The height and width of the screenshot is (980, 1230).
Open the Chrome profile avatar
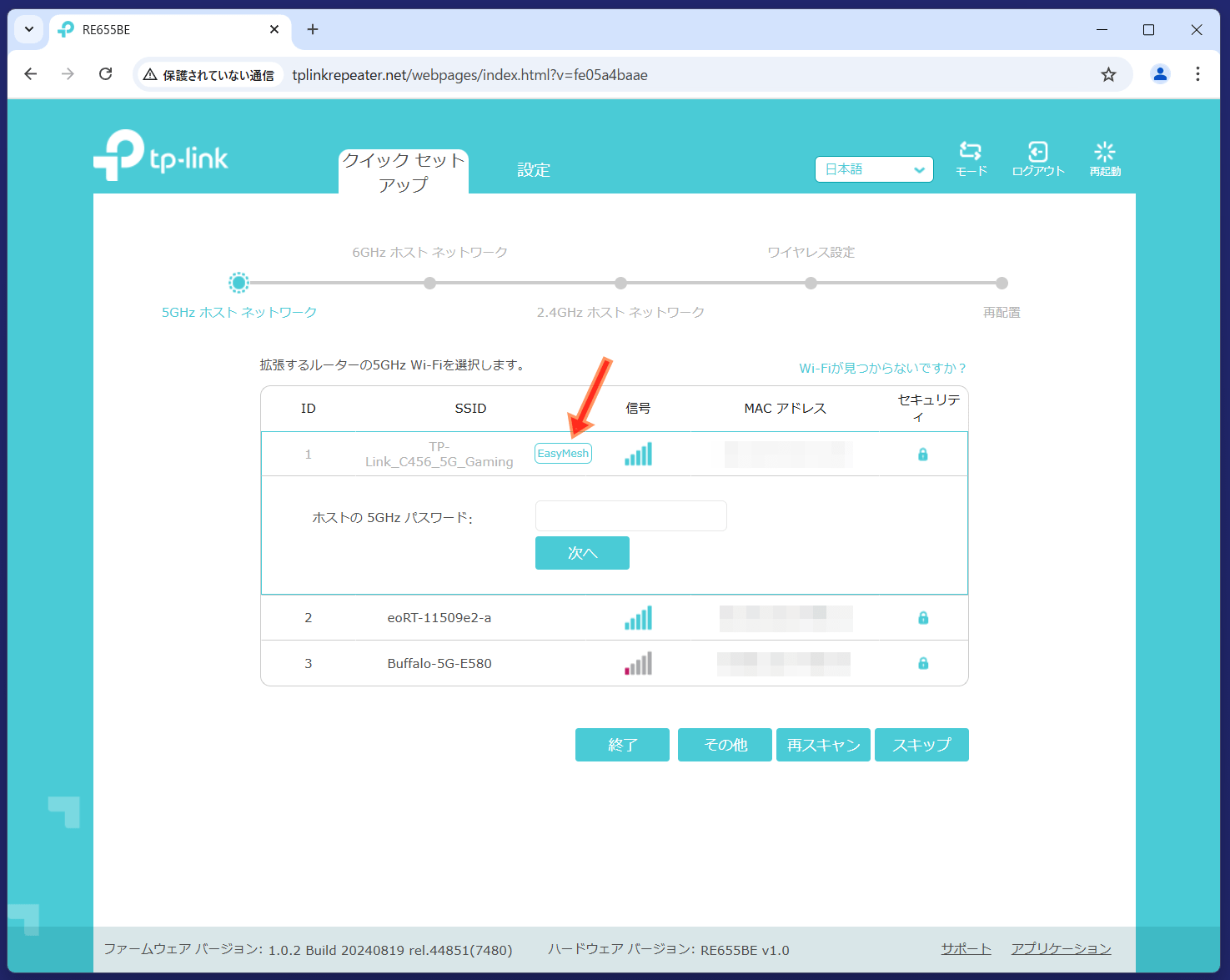tap(1160, 74)
